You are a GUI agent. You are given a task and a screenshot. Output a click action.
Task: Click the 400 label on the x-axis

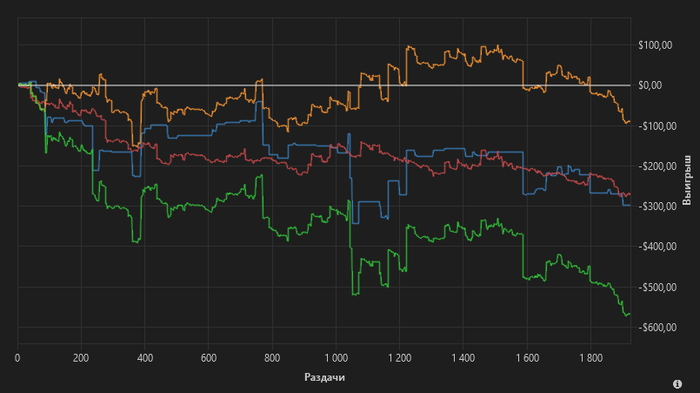pos(145,358)
